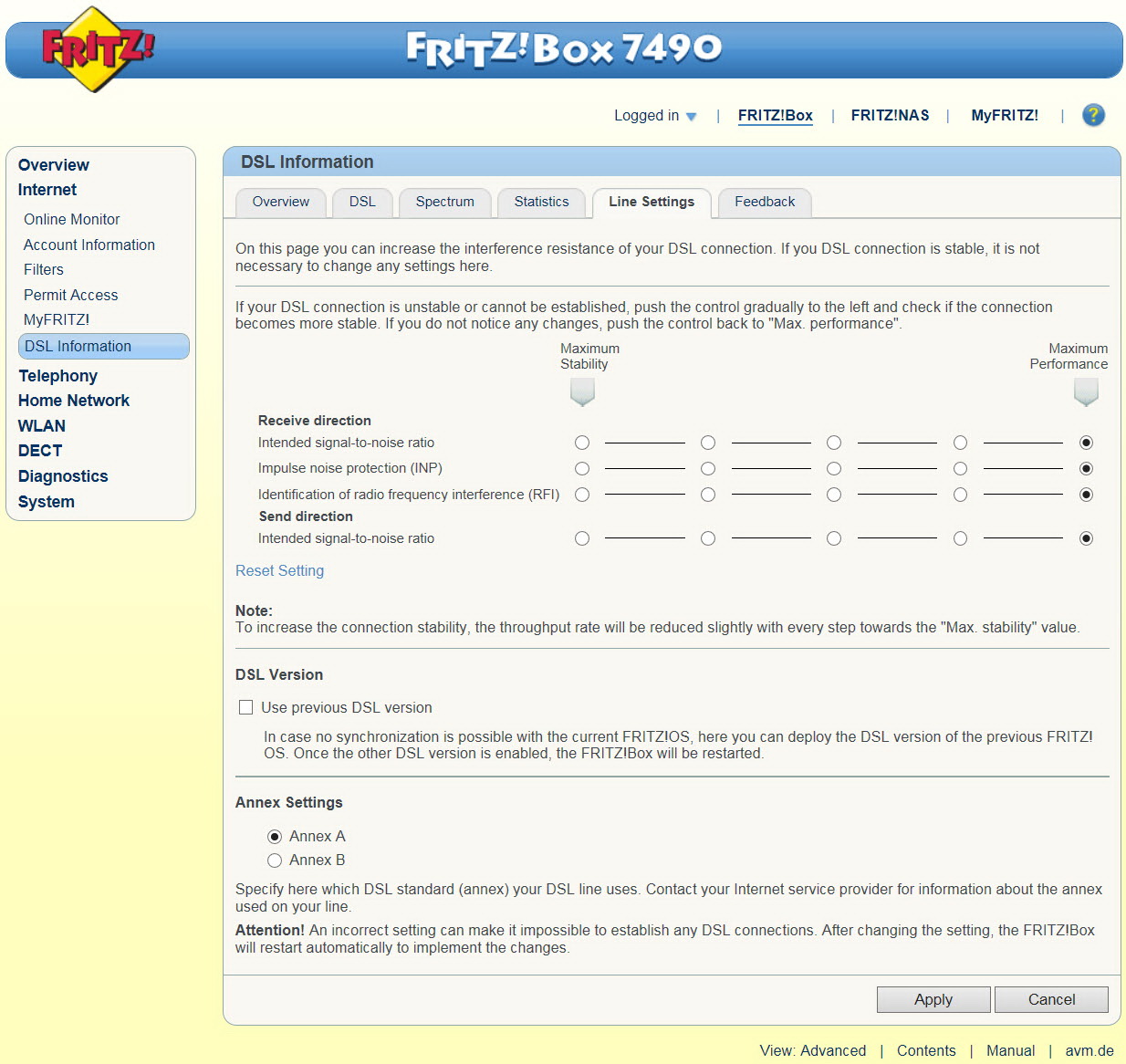Select second step for send signal-to-noise ratio
The width and height of the screenshot is (1126, 1064).
(x=708, y=538)
